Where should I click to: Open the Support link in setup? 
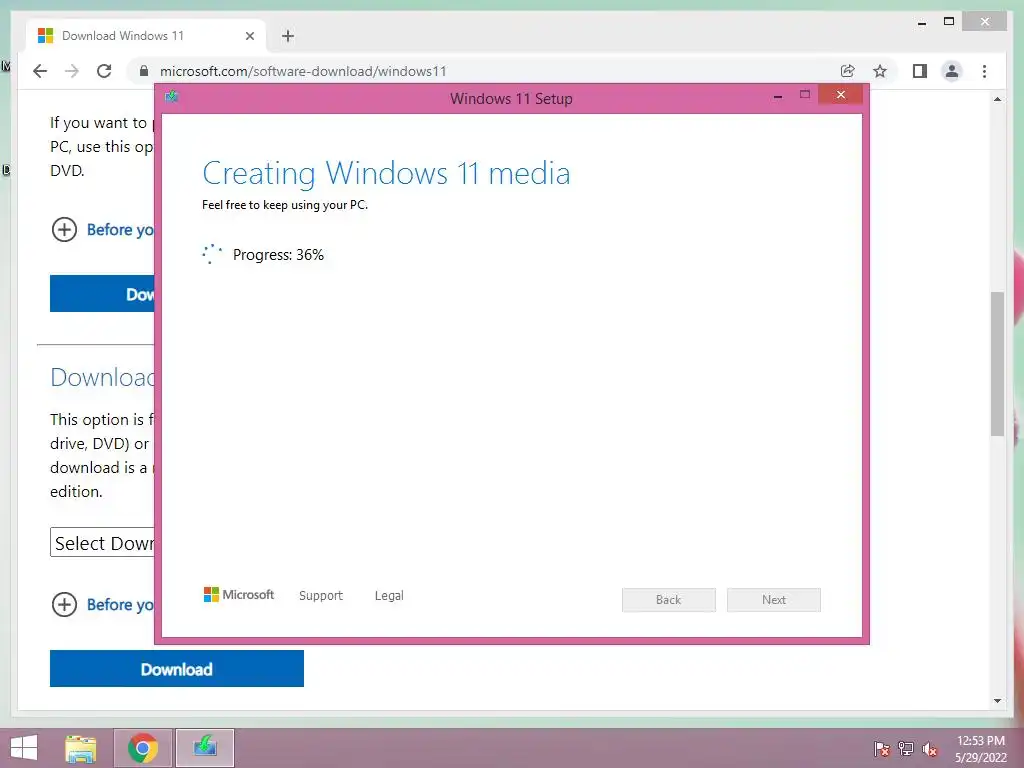coord(321,596)
